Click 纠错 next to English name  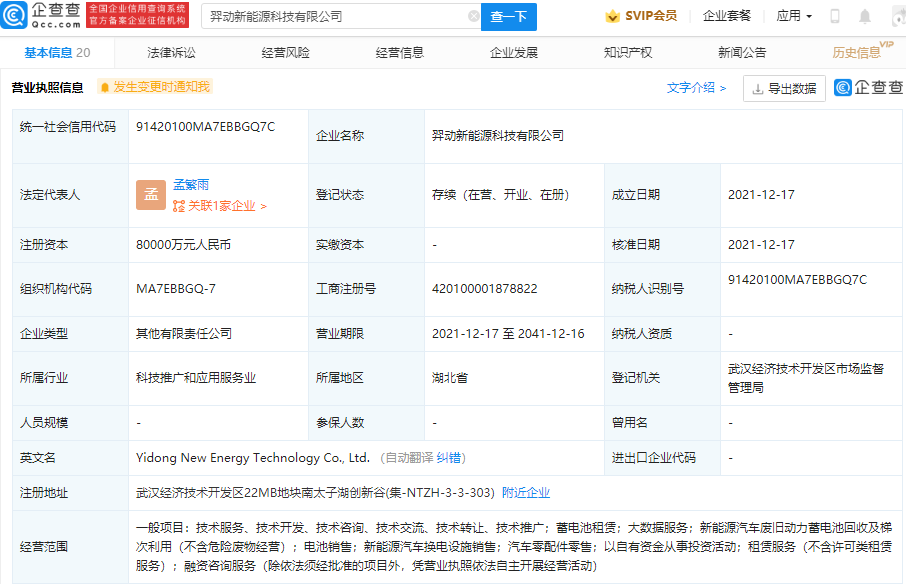click(451, 458)
